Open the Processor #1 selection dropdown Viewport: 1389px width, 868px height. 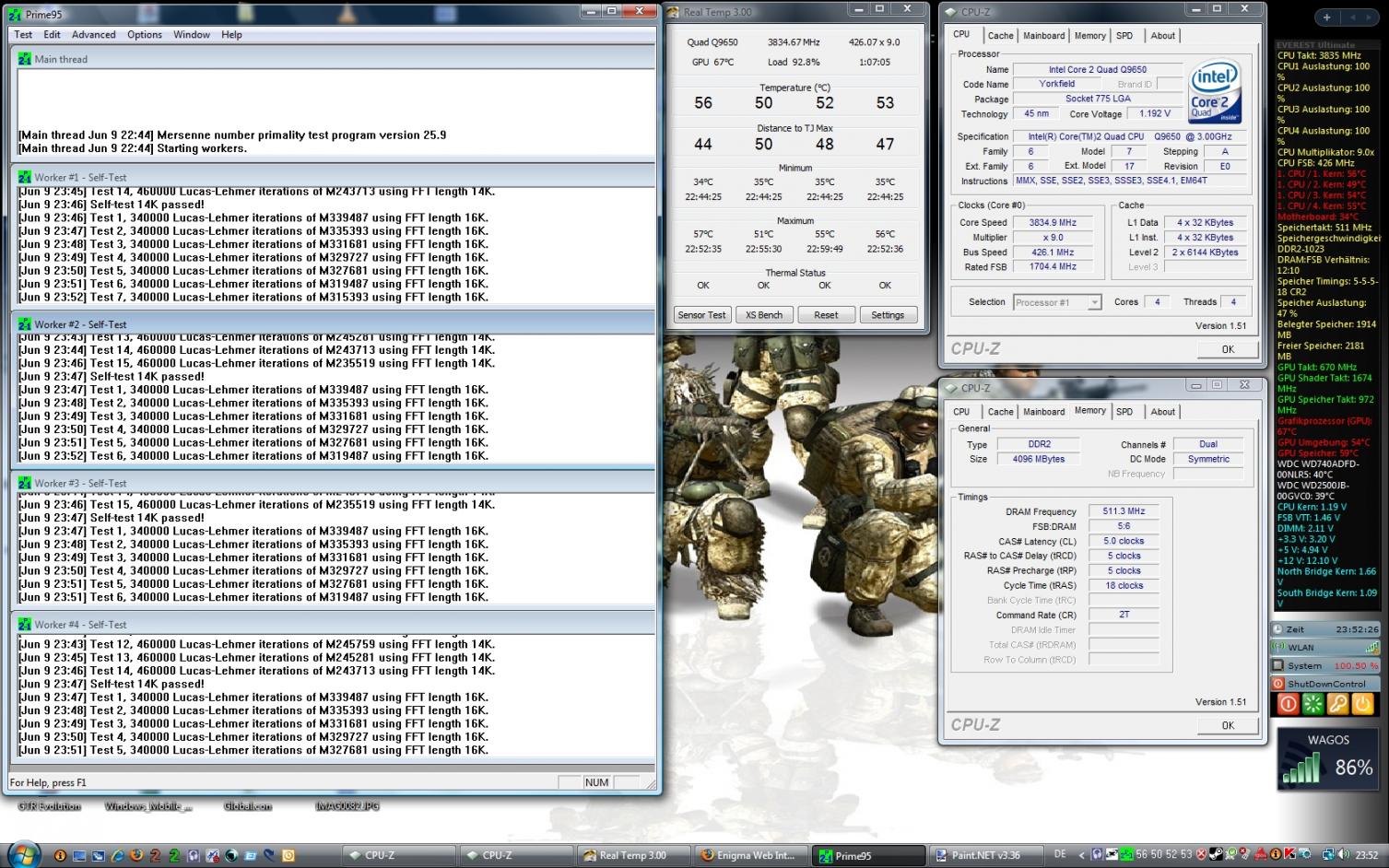1056,302
